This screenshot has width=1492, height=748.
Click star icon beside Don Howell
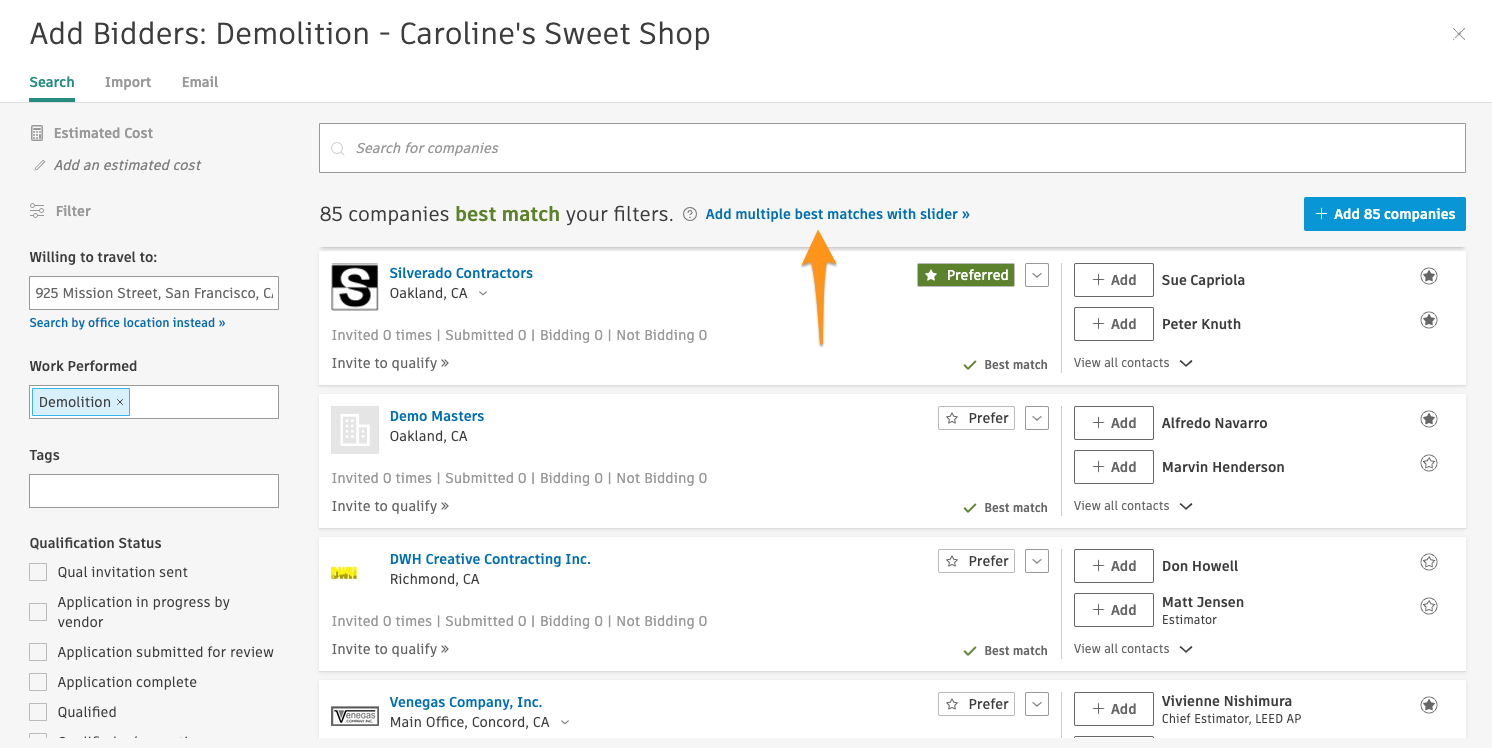[x=1429, y=562]
